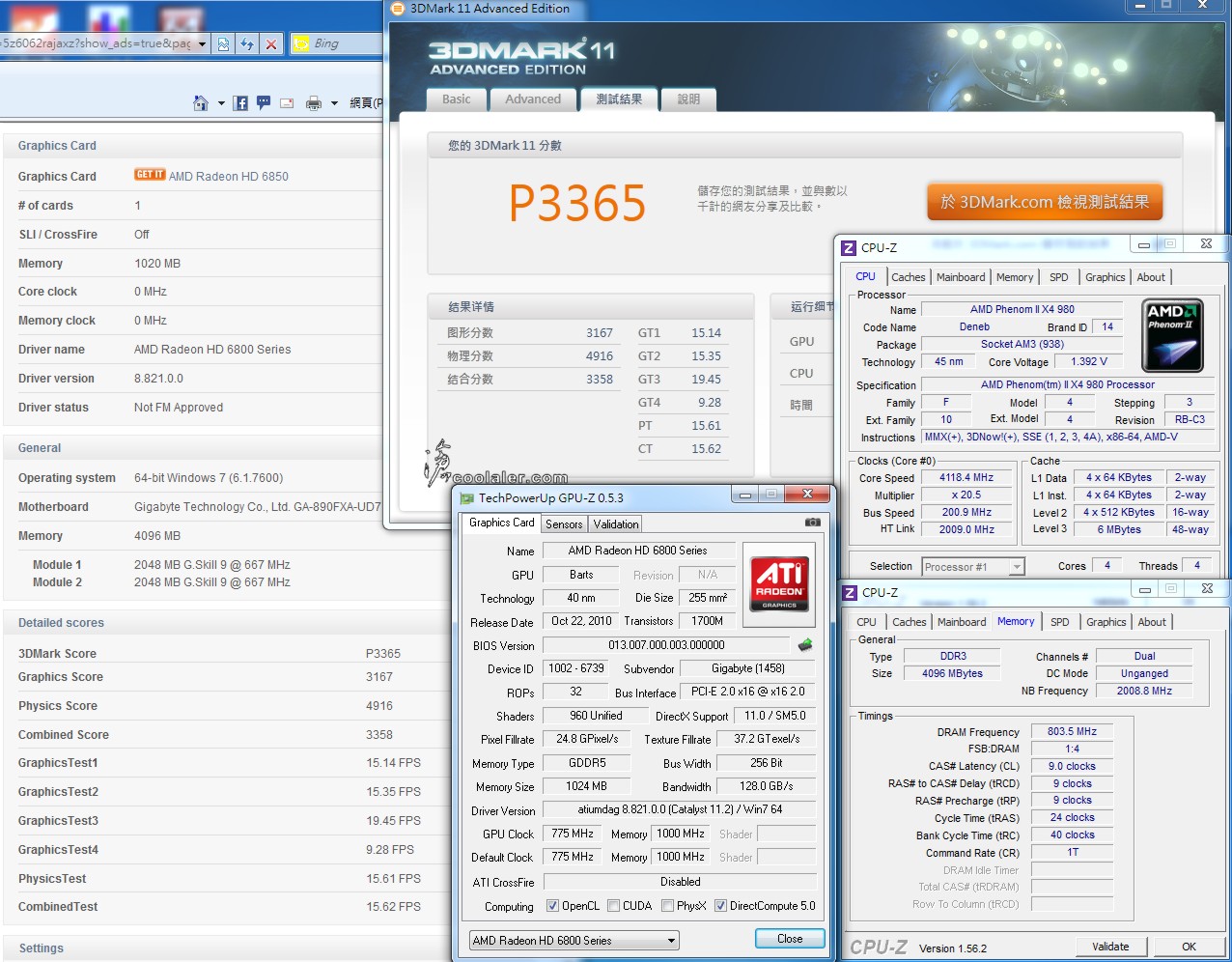The image size is (1232, 962).
Task: Click the red stop loading icon
Action: (x=271, y=43)
